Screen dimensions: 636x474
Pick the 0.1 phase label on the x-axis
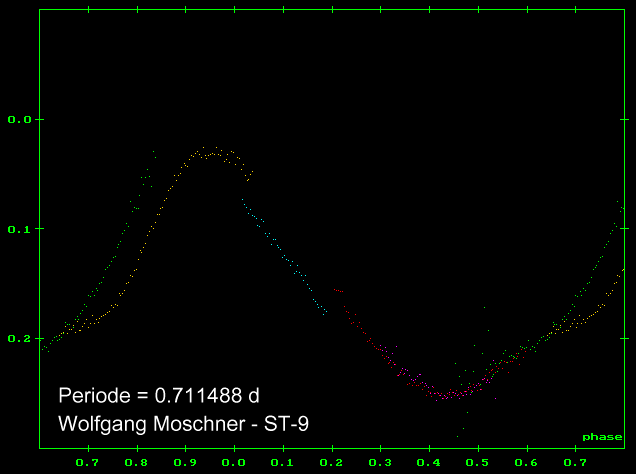point(283,464)
